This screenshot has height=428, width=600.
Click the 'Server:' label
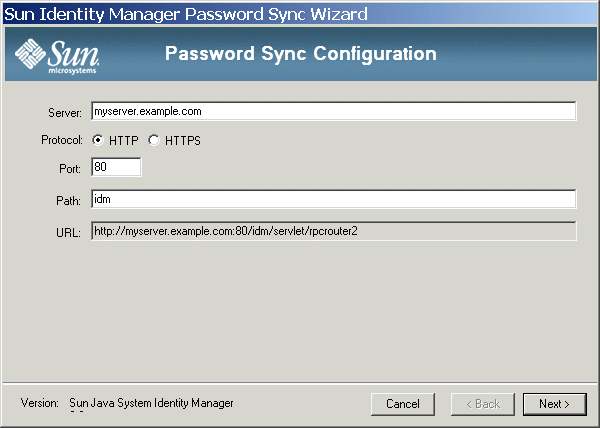click(65, 113)
